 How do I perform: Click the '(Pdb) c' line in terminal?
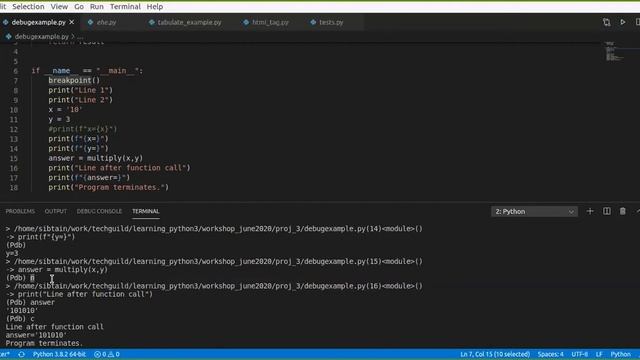[x=20, y=319]
